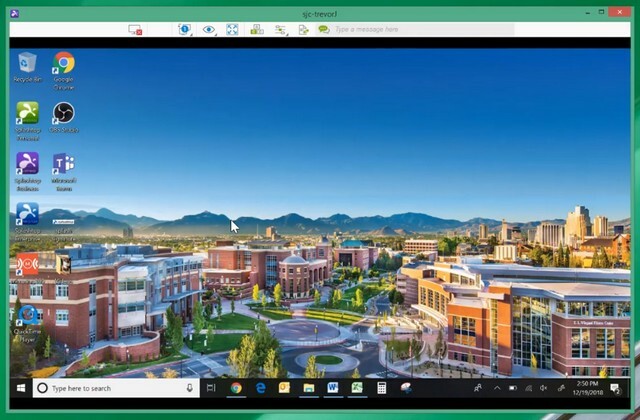Toggle the eye view option in toolbar
This screenshot has height=420, width=640.
pos(209,30)
